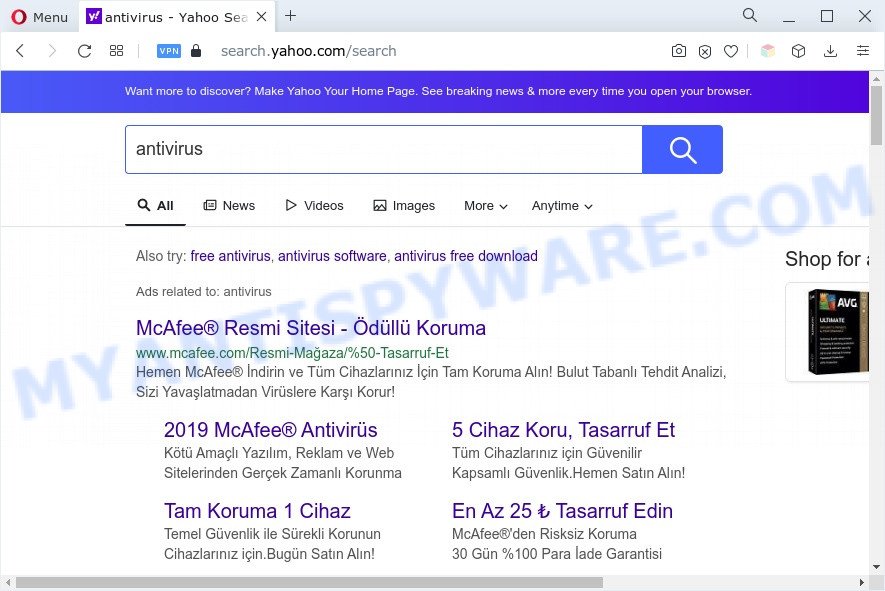
Task: Try the antivirus free download suggestion
Action: (x=466, y=256)
